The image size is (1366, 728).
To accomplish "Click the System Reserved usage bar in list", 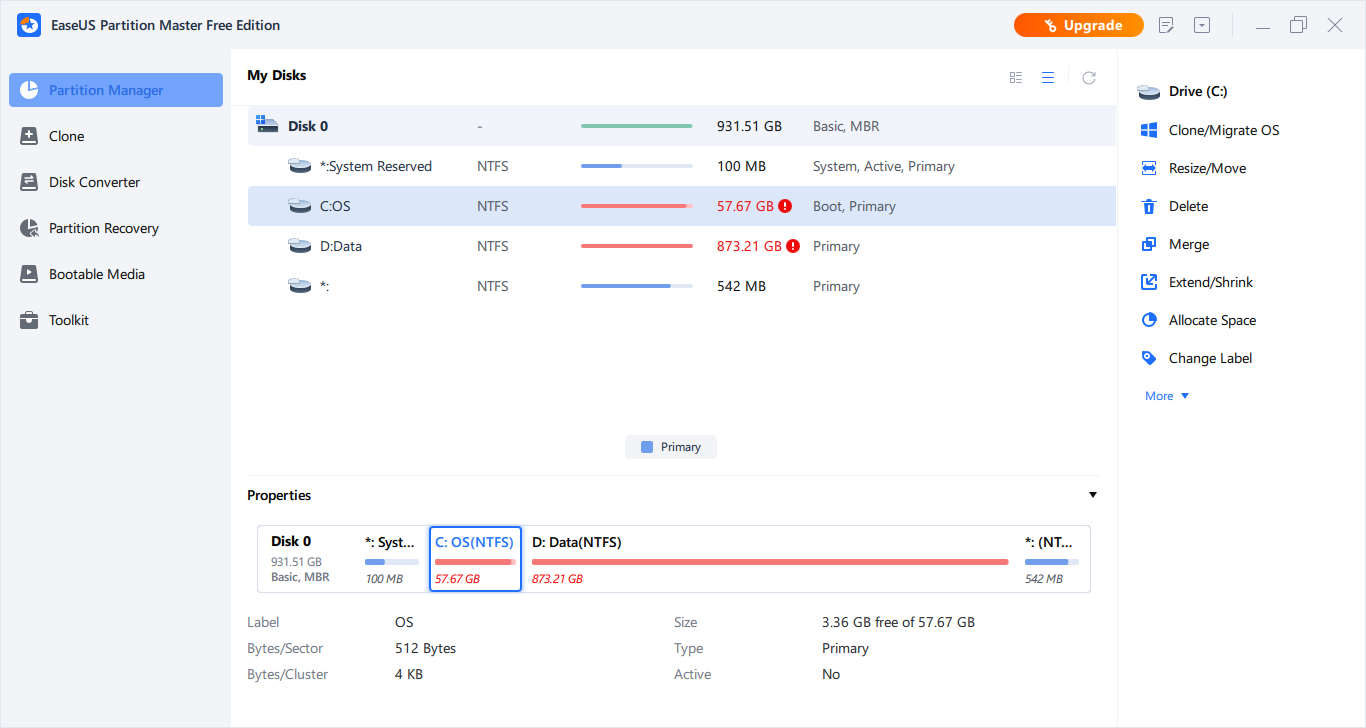I will (637, 166).
